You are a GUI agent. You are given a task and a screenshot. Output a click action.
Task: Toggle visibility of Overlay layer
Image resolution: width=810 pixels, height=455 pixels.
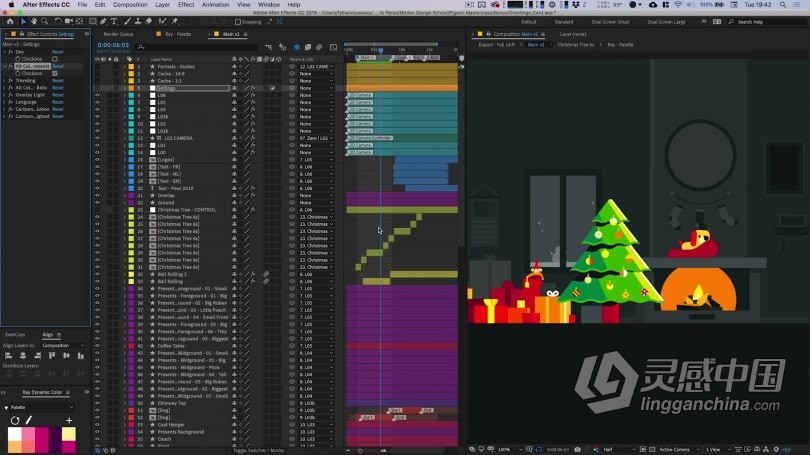pos(97,195)
